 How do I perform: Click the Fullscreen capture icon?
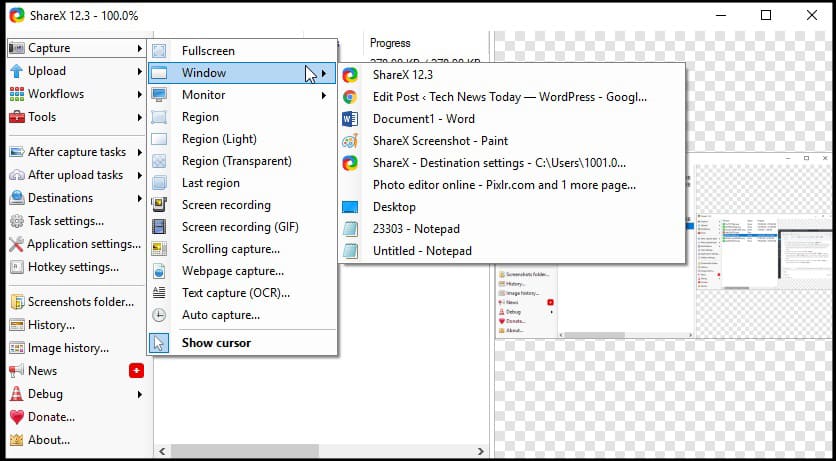coord(159,51)
